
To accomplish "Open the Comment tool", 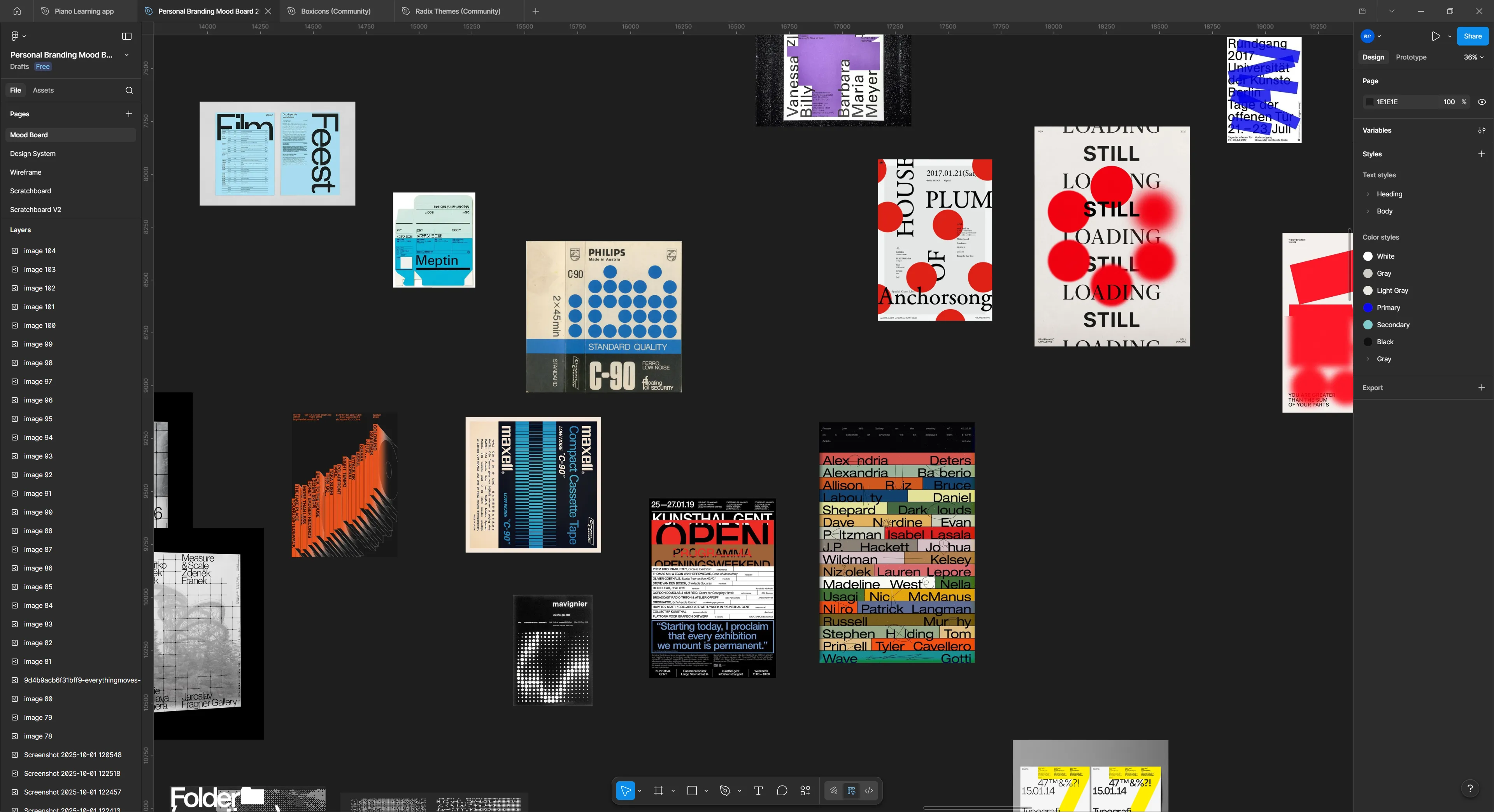I will pyautogui.click(x=782, y=790).
